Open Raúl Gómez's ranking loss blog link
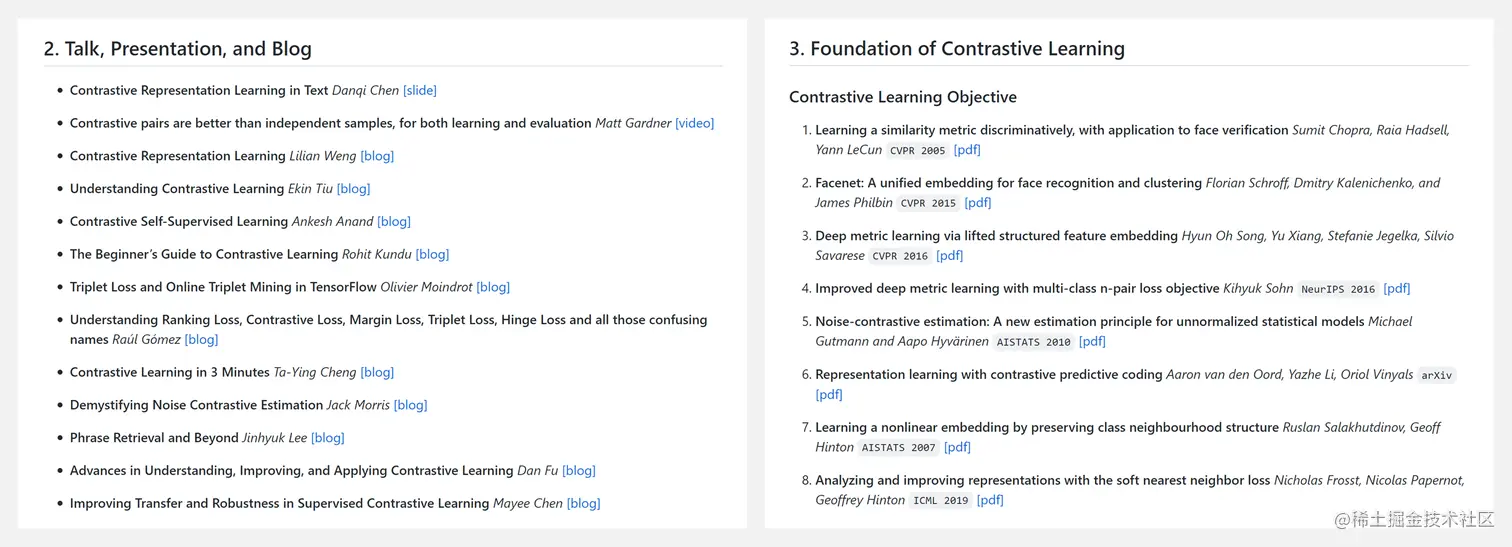 tap(201, 340)
